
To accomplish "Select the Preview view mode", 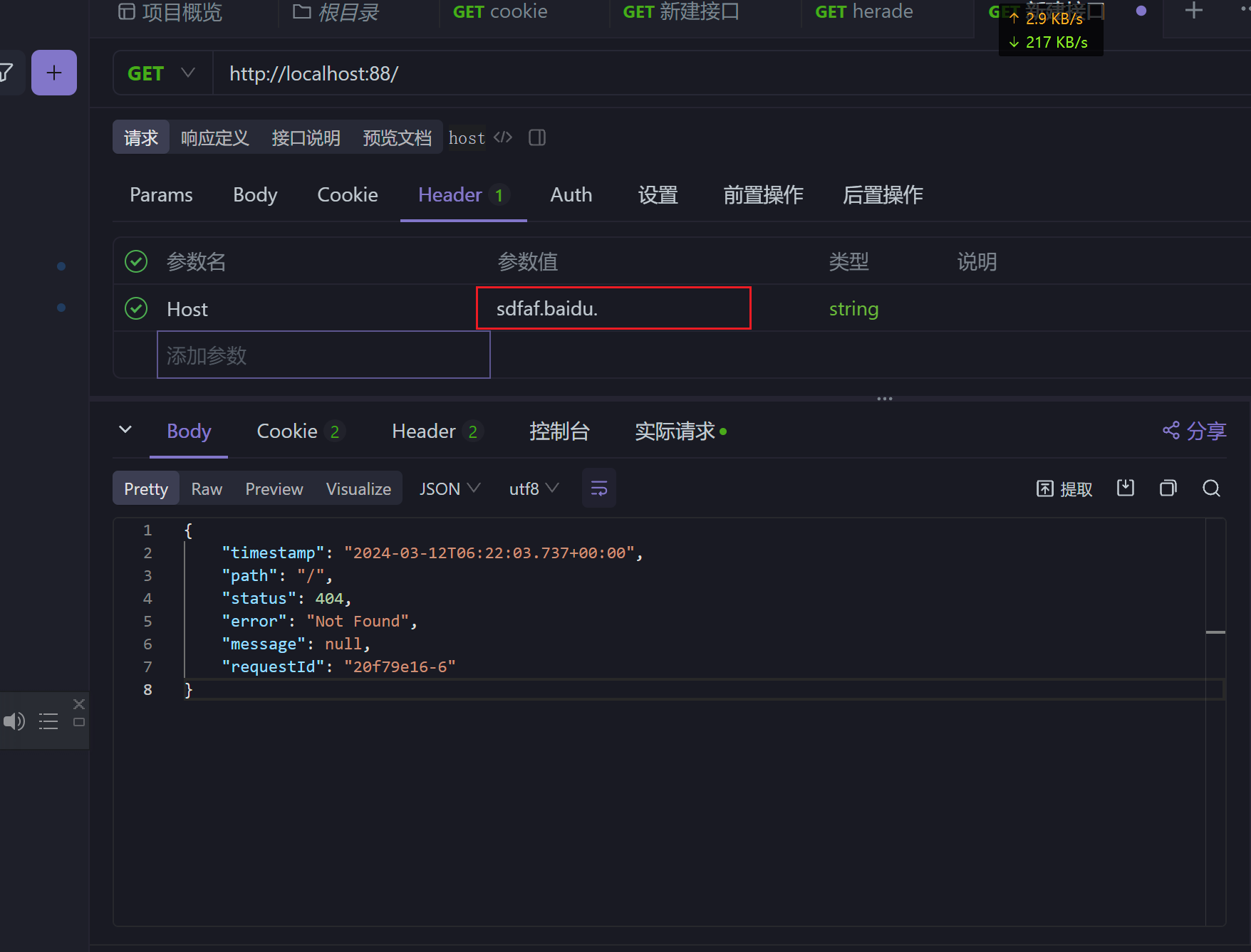I will click(274, 488).
